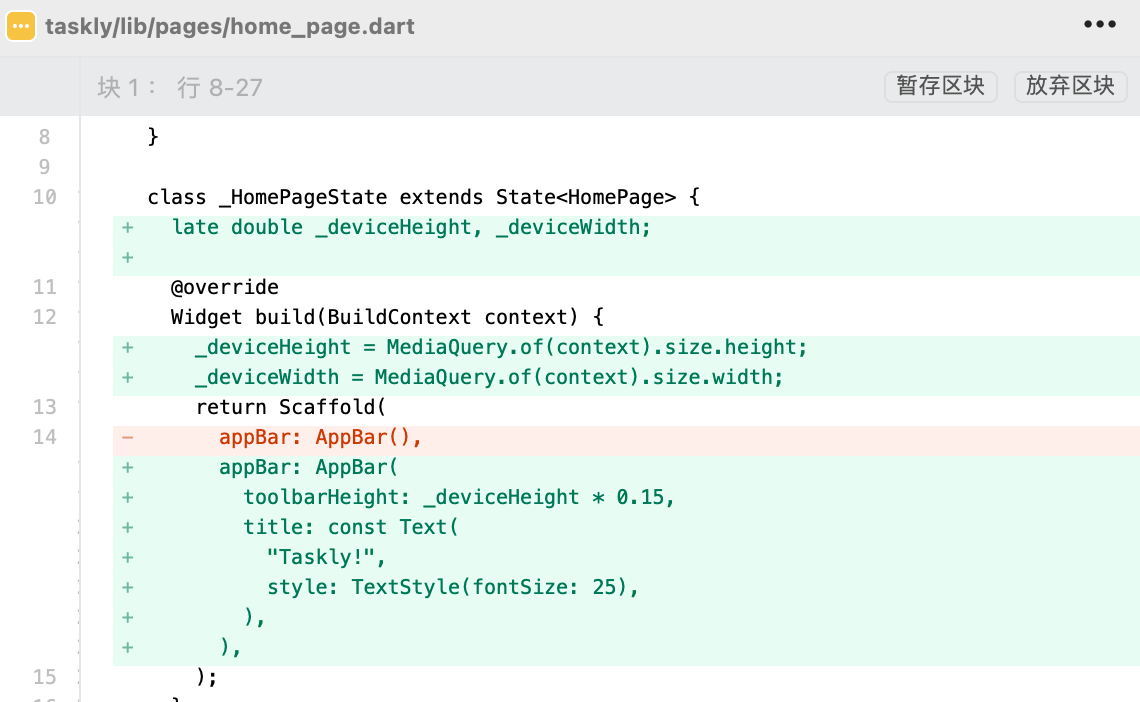The image size is (1140, 702).
Task: Click the plus marker beside the toolbarHeight line
Action: [127, 497]
